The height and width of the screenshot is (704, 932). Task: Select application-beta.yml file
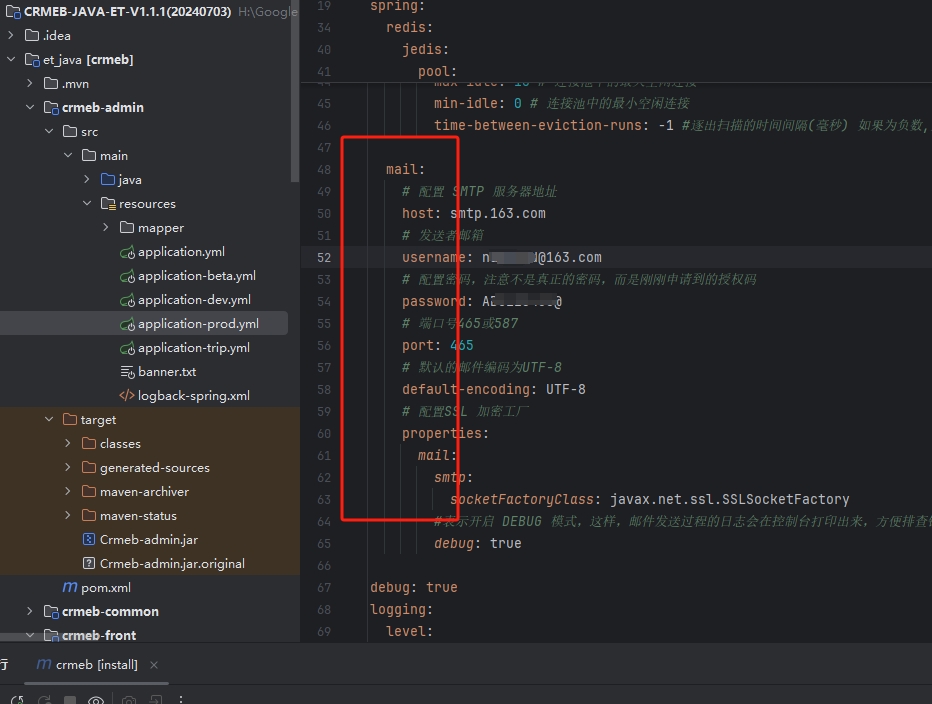pos(197,276)
